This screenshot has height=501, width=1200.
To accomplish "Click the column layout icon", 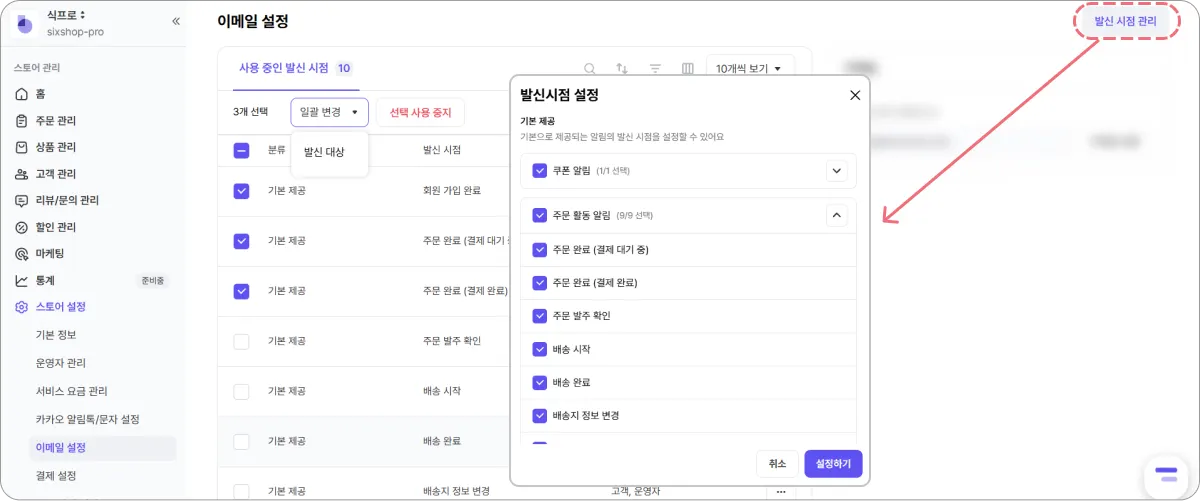I will coord(687,69).
